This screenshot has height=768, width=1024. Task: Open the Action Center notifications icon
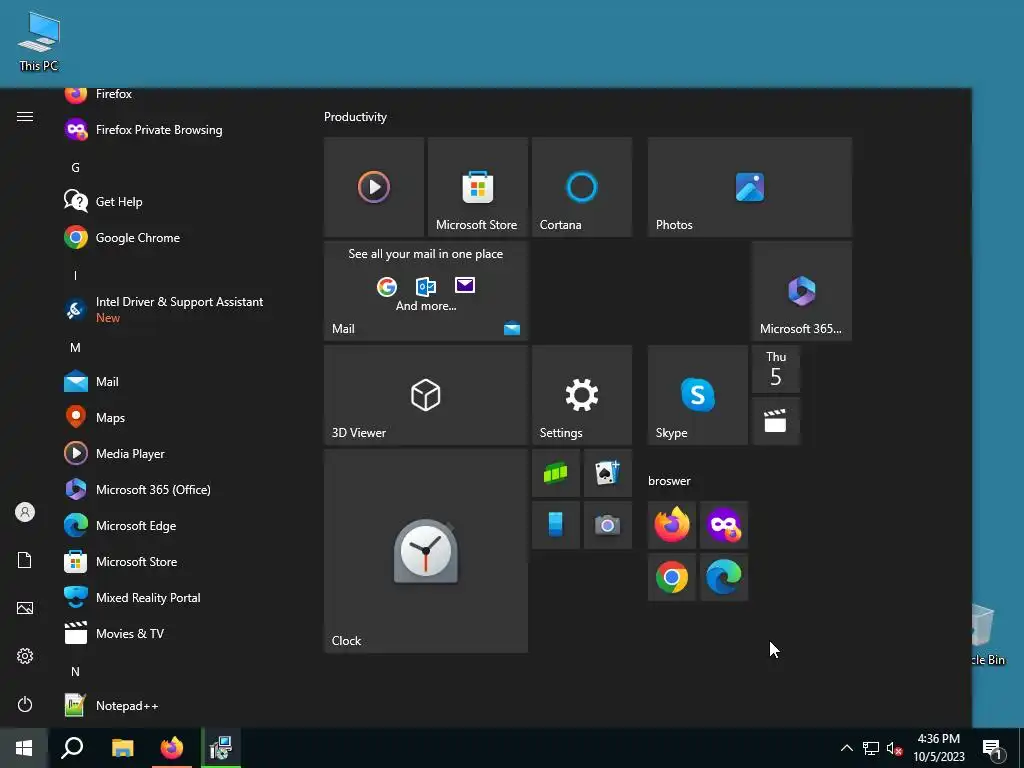(x=993, y=749)
